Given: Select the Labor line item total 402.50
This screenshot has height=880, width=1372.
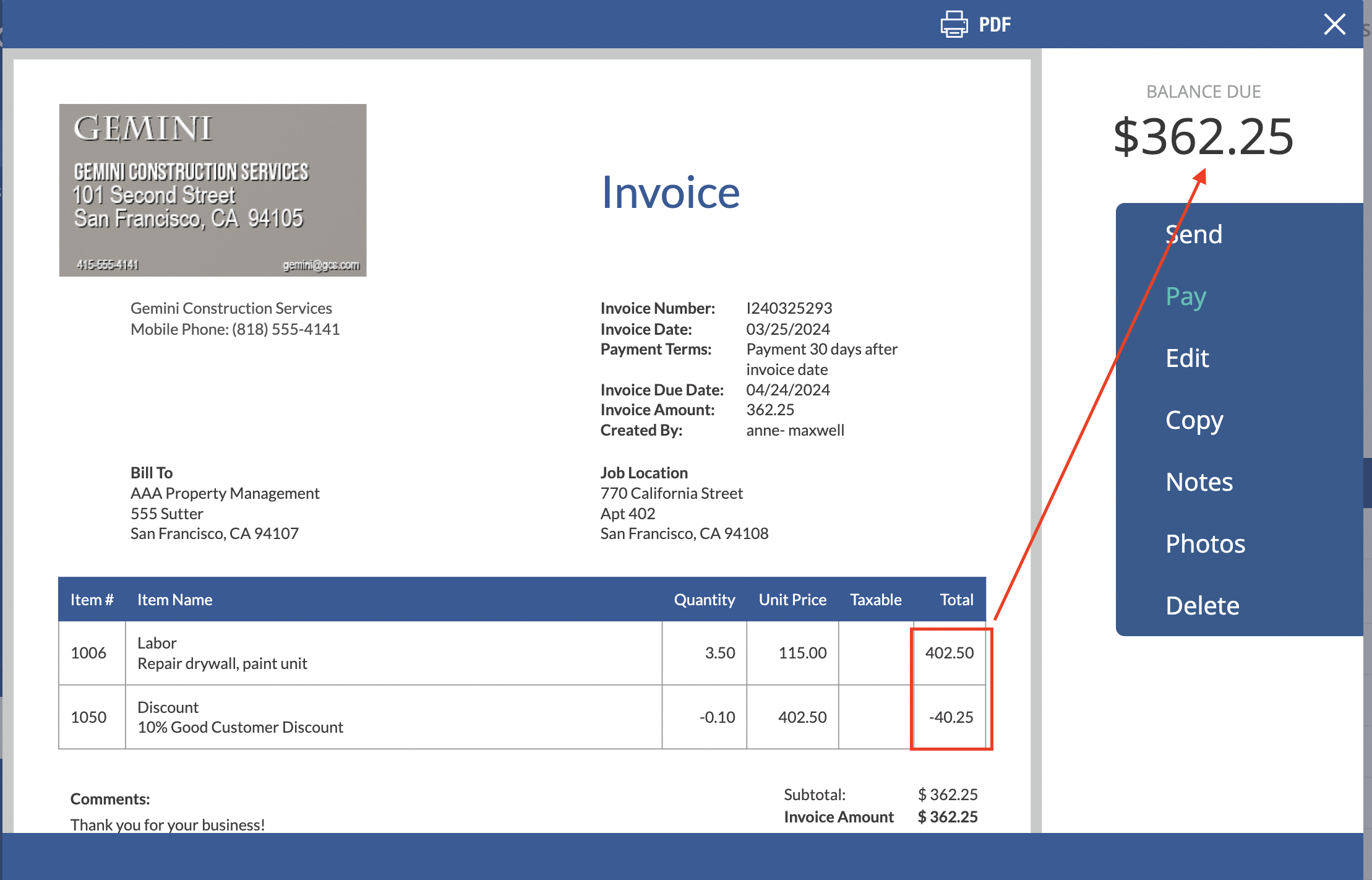Looking at the screenshot, I should 950,652.
